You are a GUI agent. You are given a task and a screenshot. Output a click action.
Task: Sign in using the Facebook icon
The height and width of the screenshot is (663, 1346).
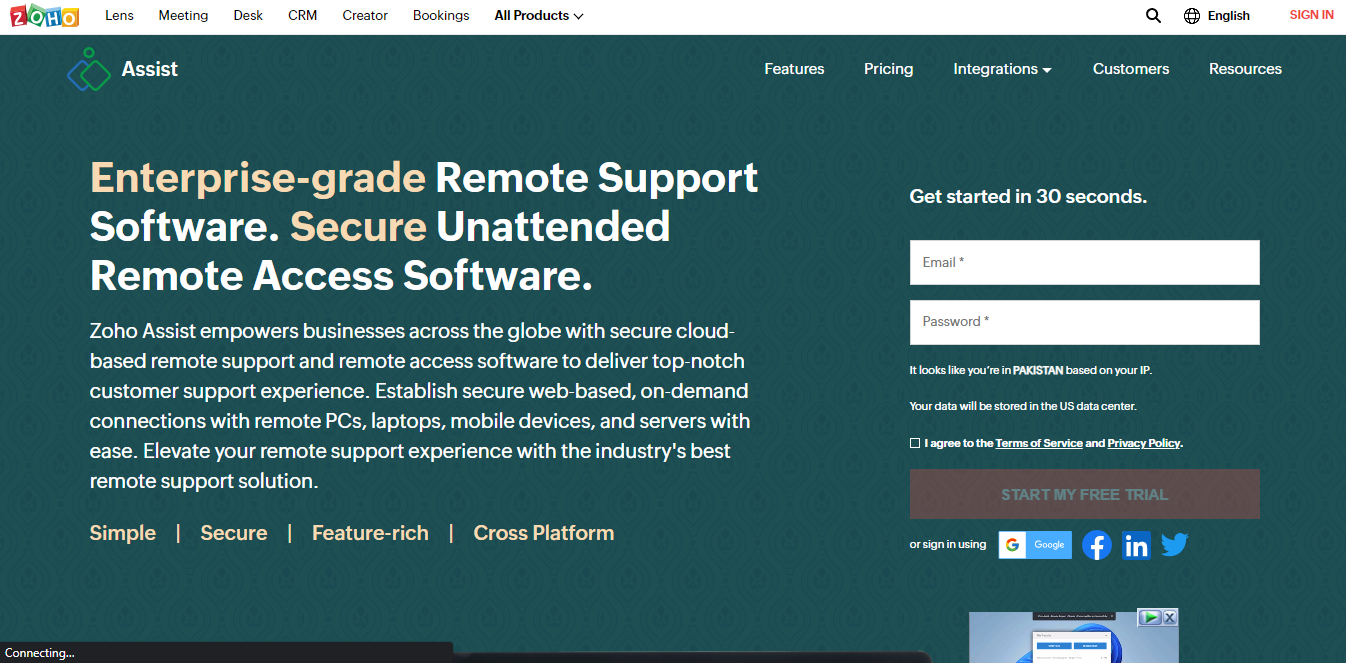1097,545
